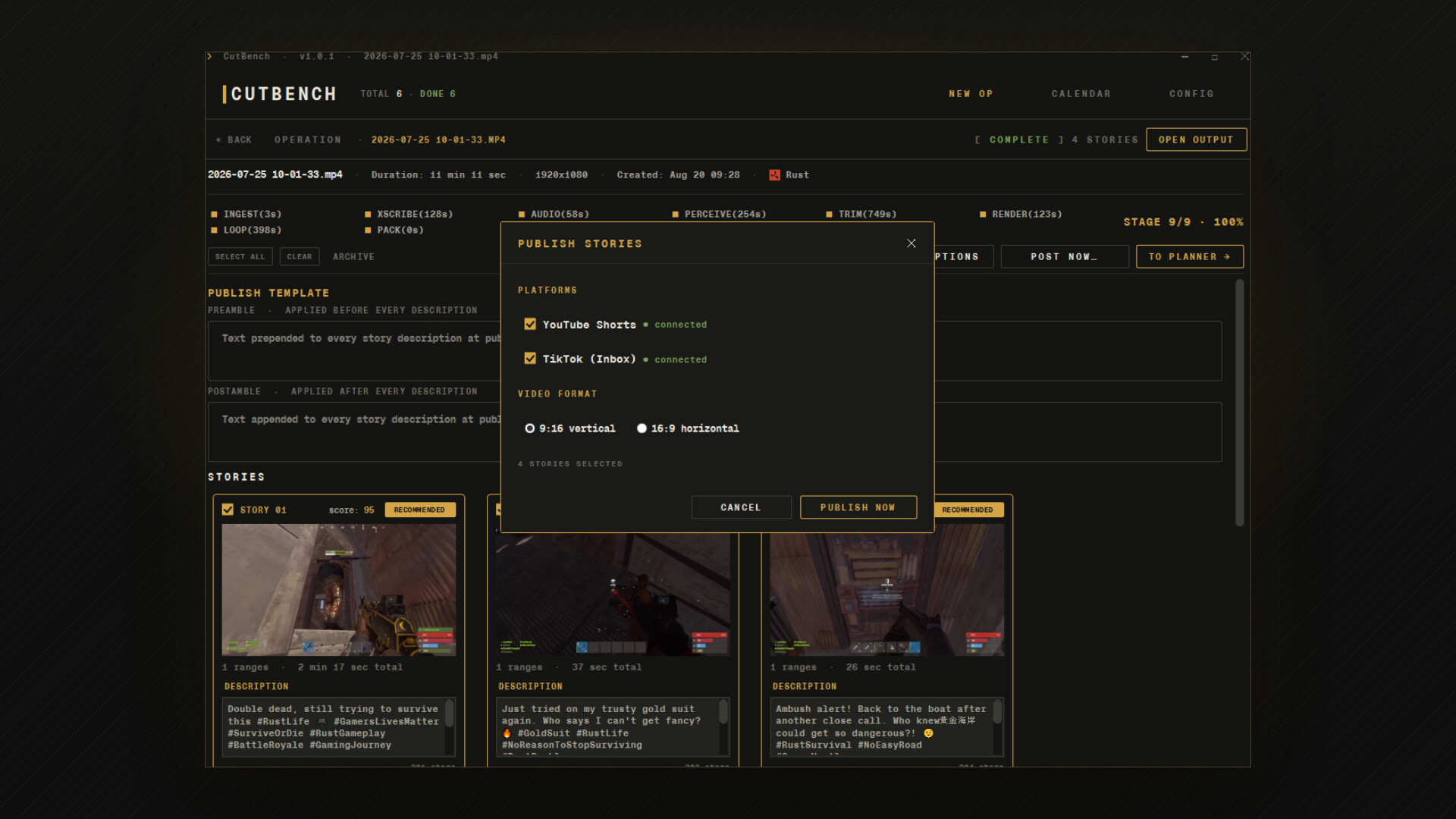
Task: Click Story 01 RECOMMENDED badge
Action: click(420, 510)
